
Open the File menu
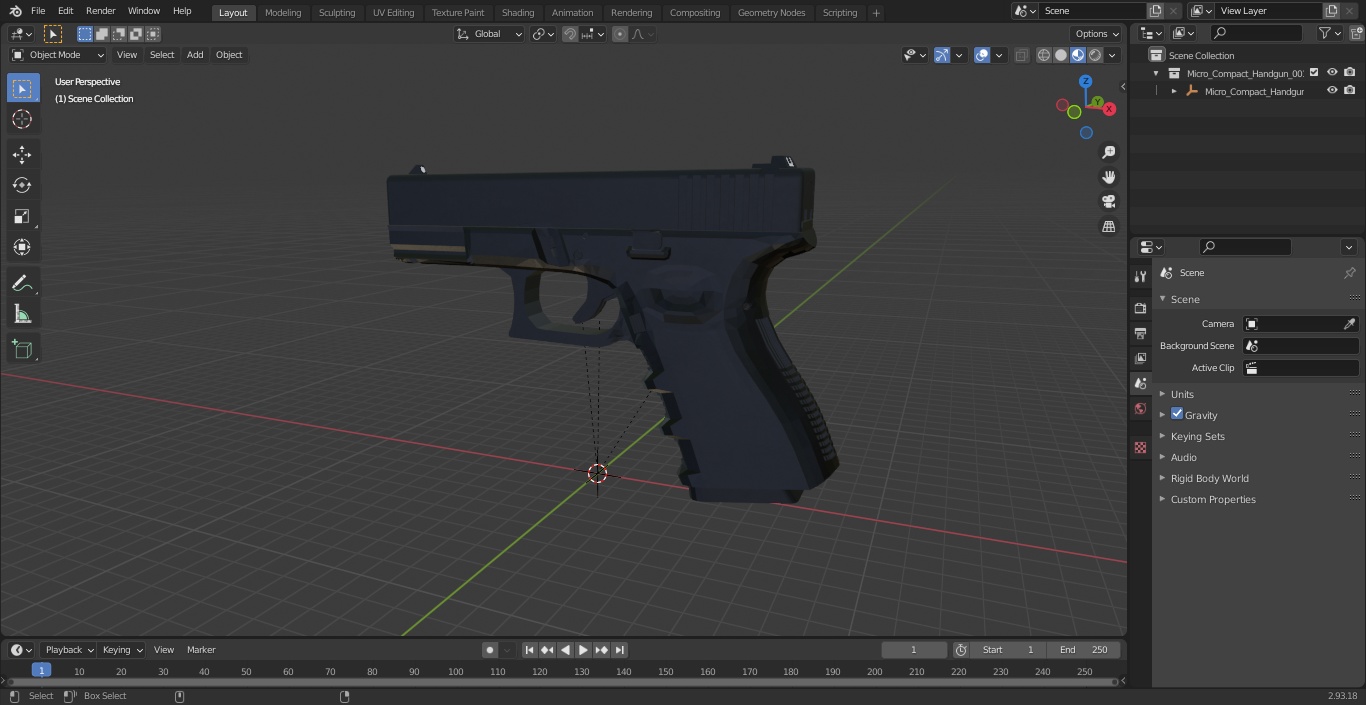click(x=38, y=11)
